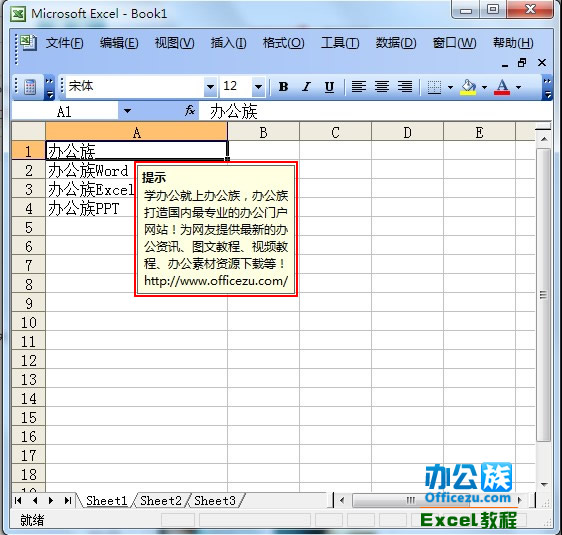Click the Select All corner button

tap(29, 132)
